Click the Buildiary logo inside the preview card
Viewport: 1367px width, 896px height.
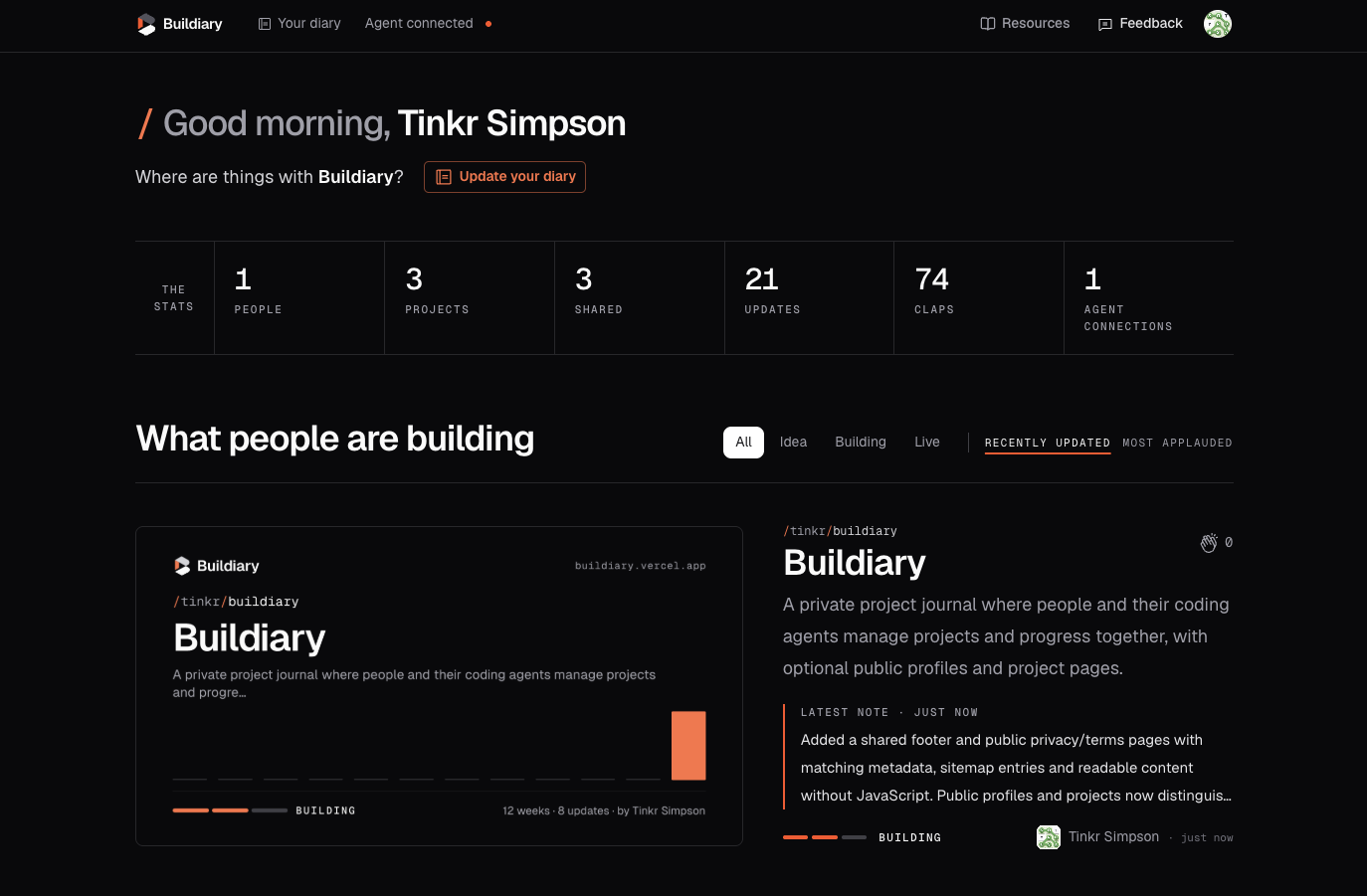[216, 566]
